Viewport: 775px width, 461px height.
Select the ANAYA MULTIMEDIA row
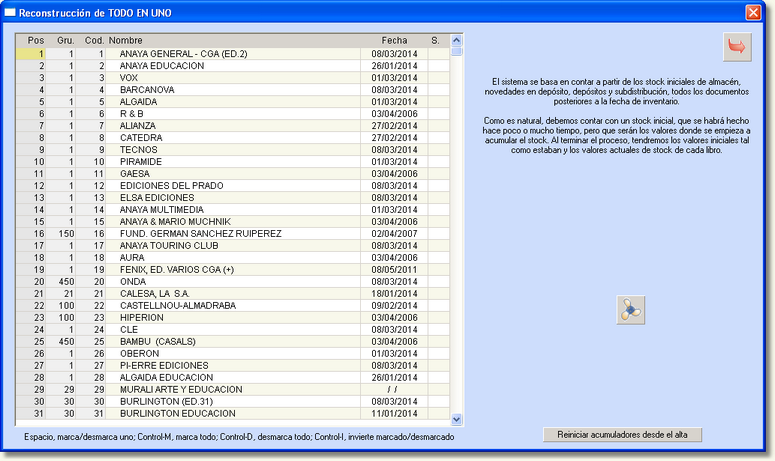tap(233, 210)
